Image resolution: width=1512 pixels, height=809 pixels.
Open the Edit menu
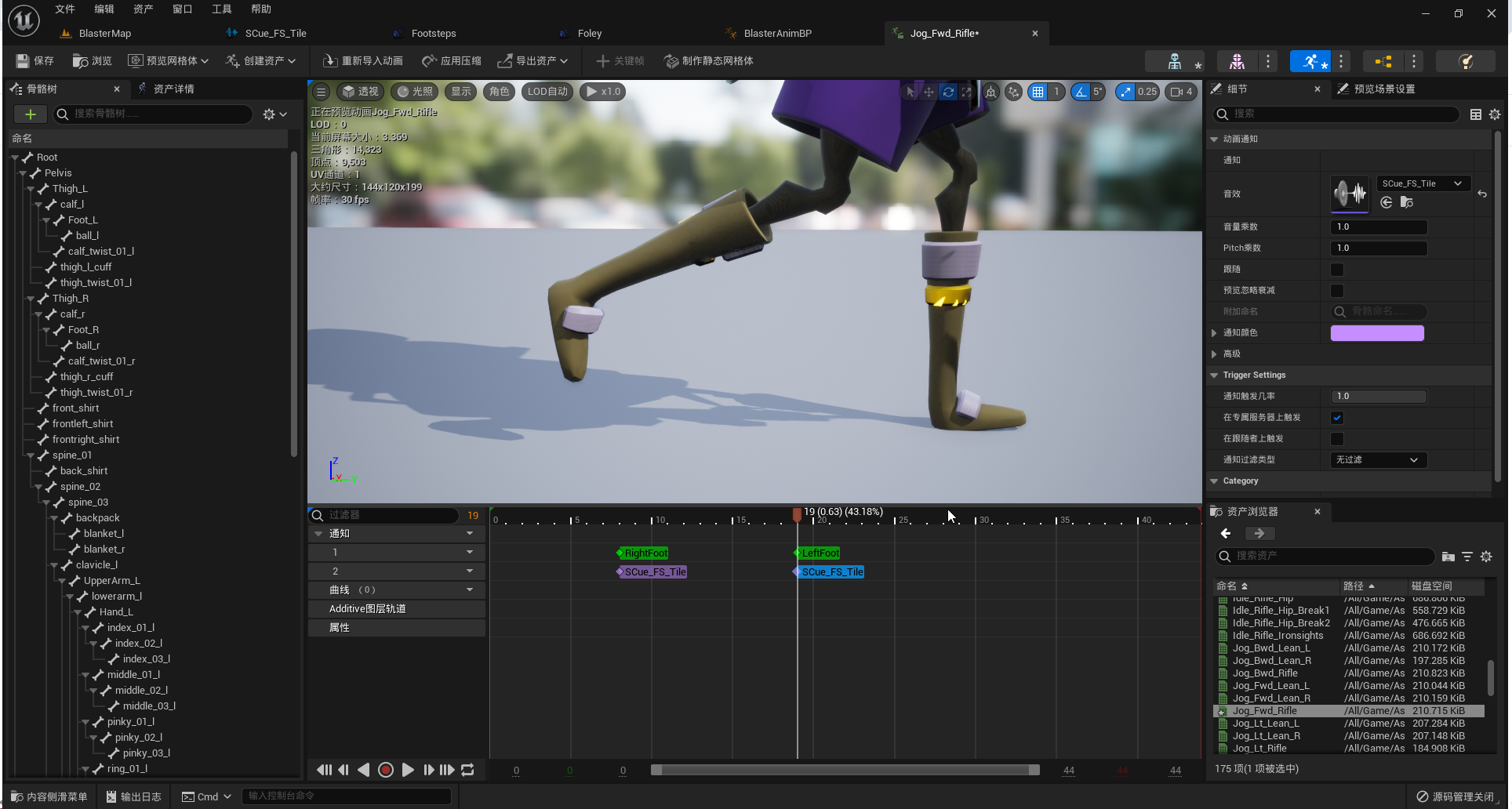click(104, 9)
